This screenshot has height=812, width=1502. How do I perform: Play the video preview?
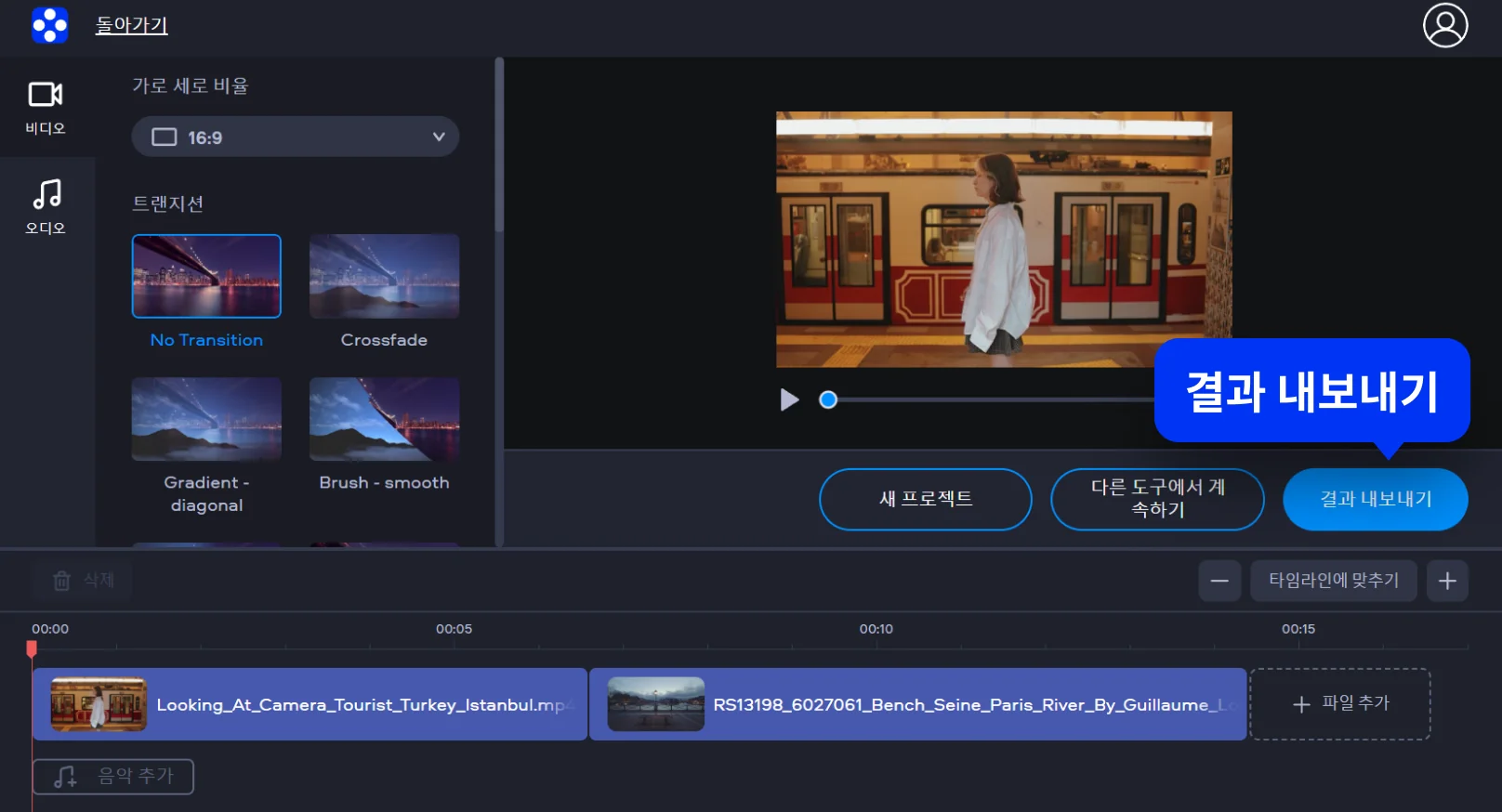pyautogui.click(x=789, y=399)
